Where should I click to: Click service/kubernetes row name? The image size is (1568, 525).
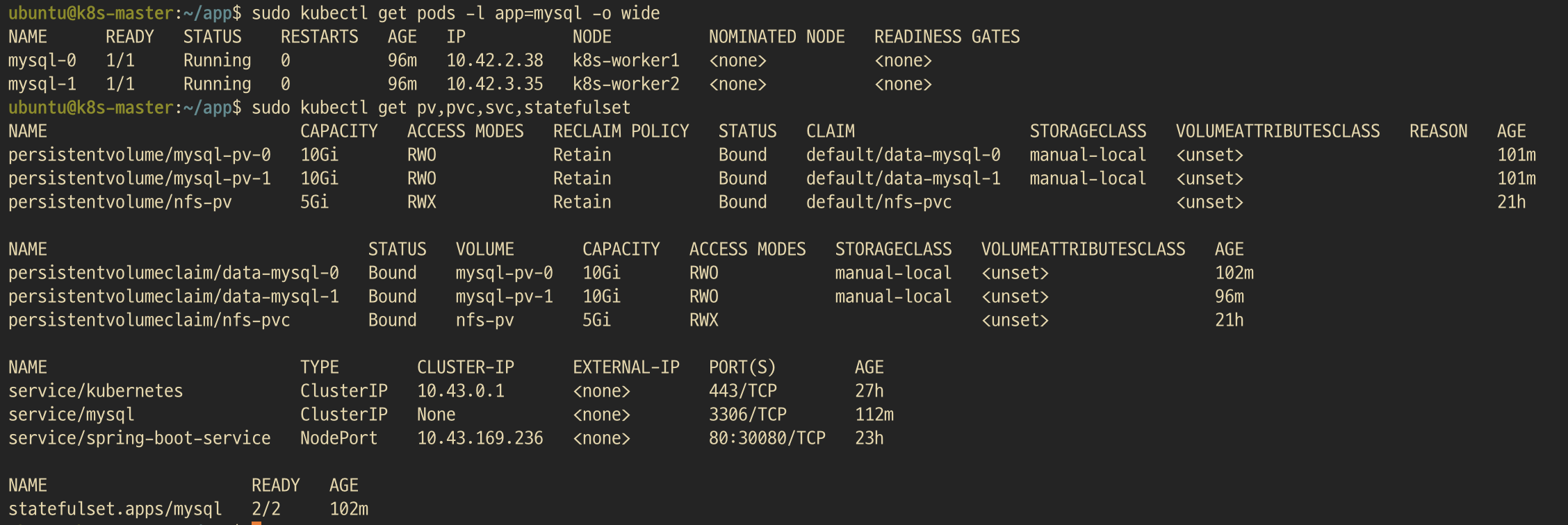coord(96,391)
